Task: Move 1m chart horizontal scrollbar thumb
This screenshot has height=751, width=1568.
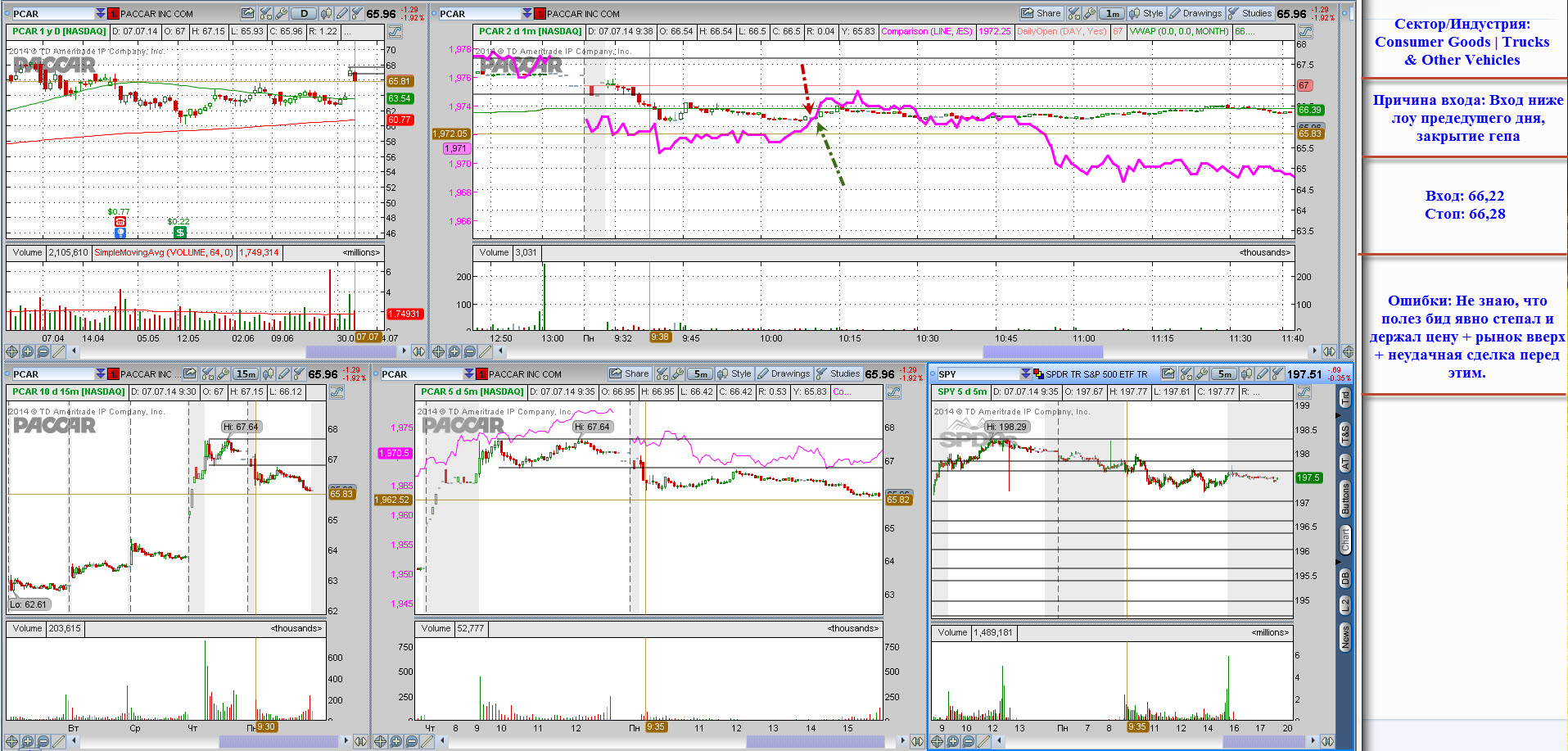Action: [1042, 351]
